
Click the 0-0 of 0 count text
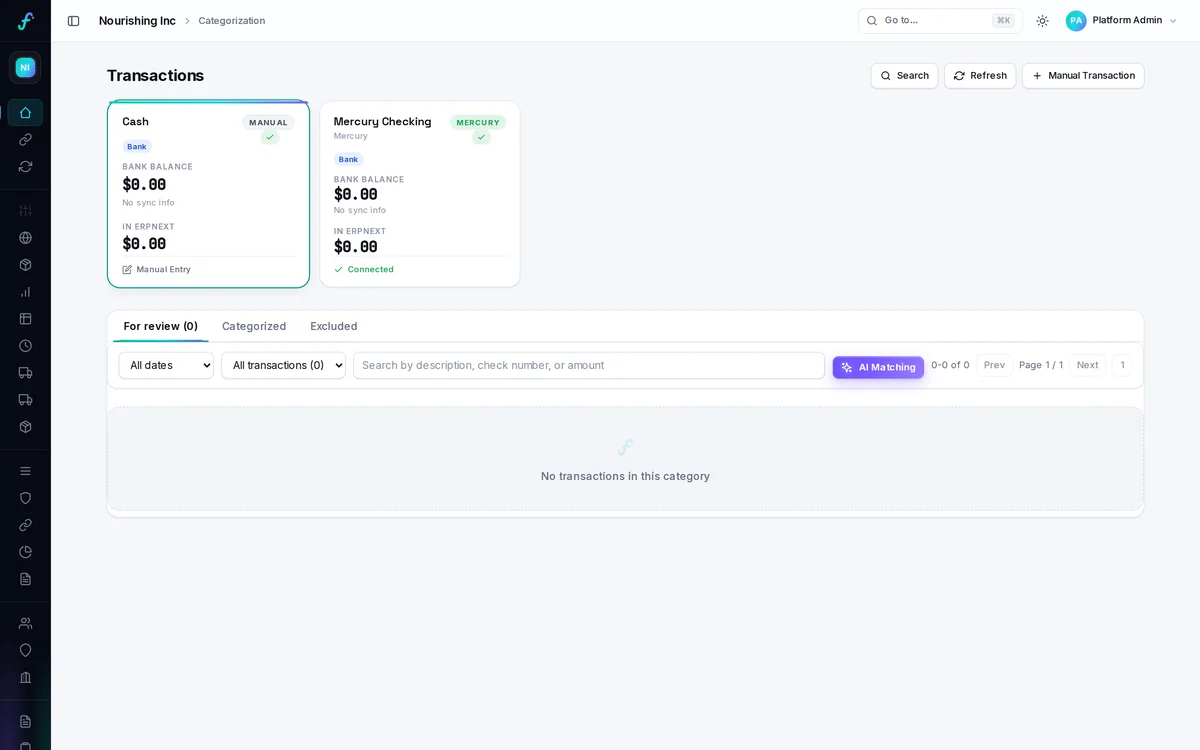click(x=950, y=365)
